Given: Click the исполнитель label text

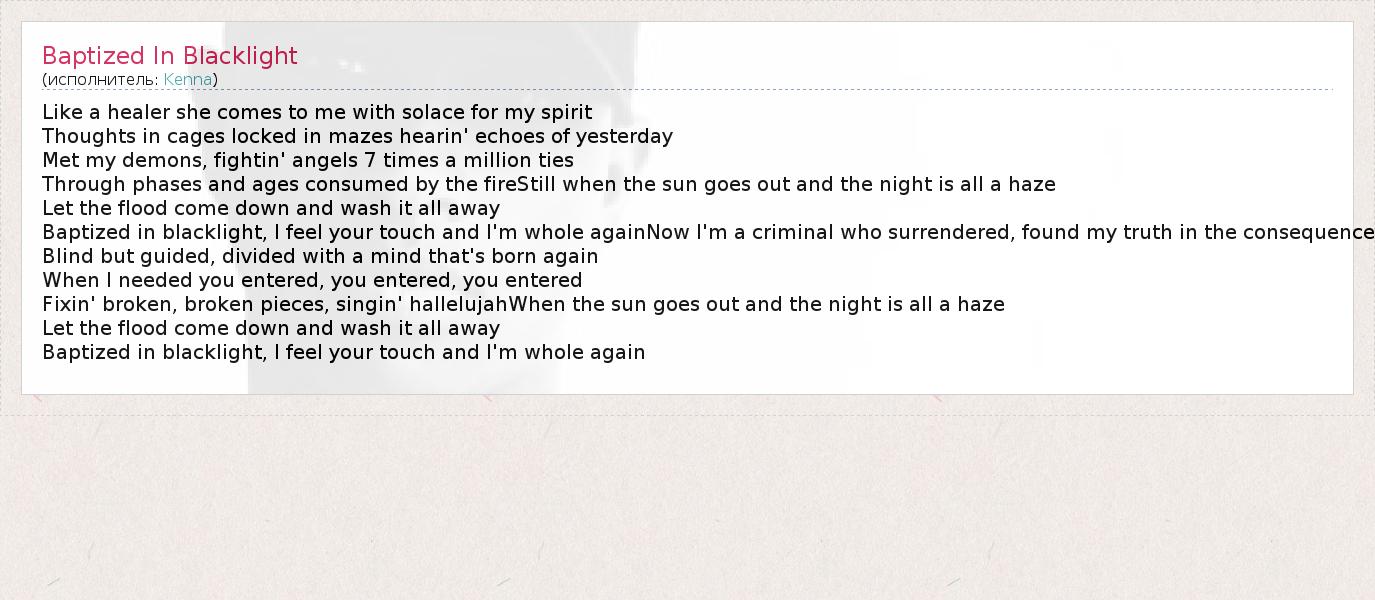Looking at the screenshot, I should pos(101,80).
